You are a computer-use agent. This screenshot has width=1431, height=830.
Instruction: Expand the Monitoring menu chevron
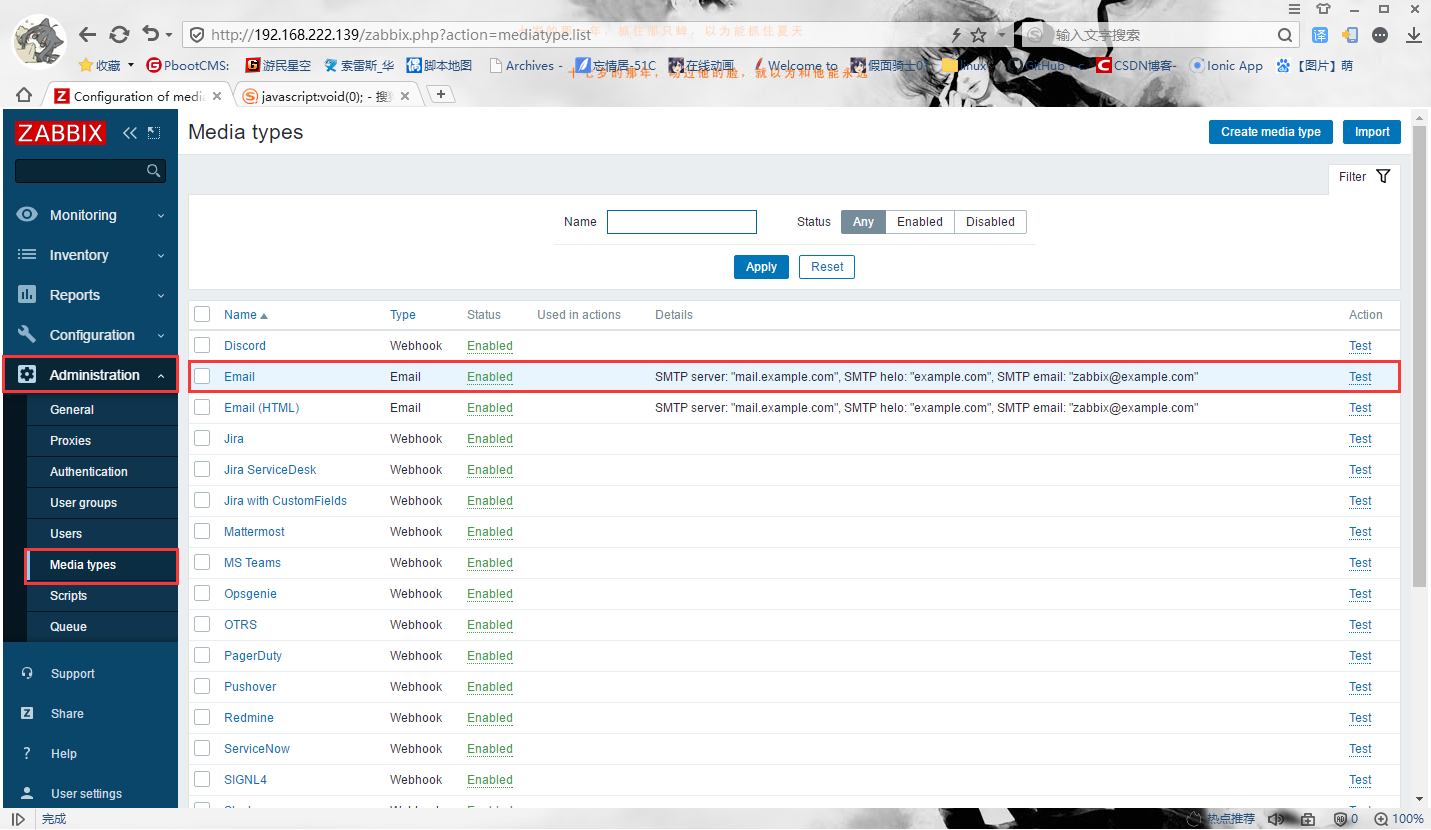[161, 216]
